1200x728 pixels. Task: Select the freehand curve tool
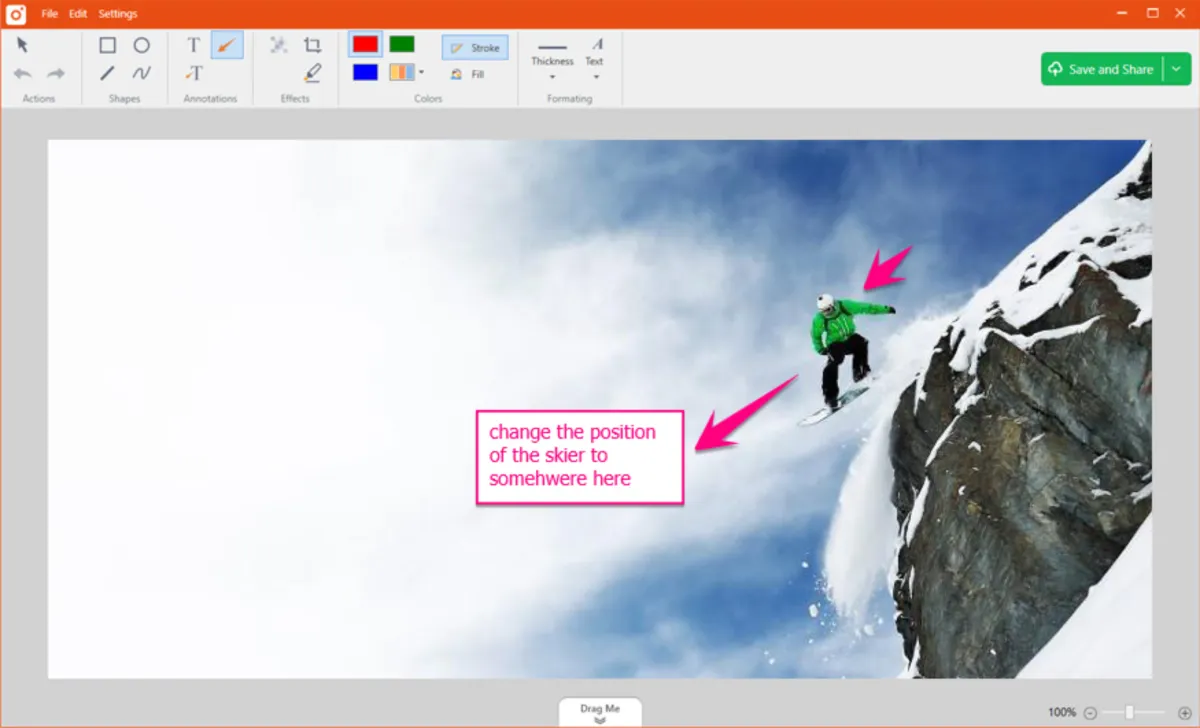click(x=142, y=73)
